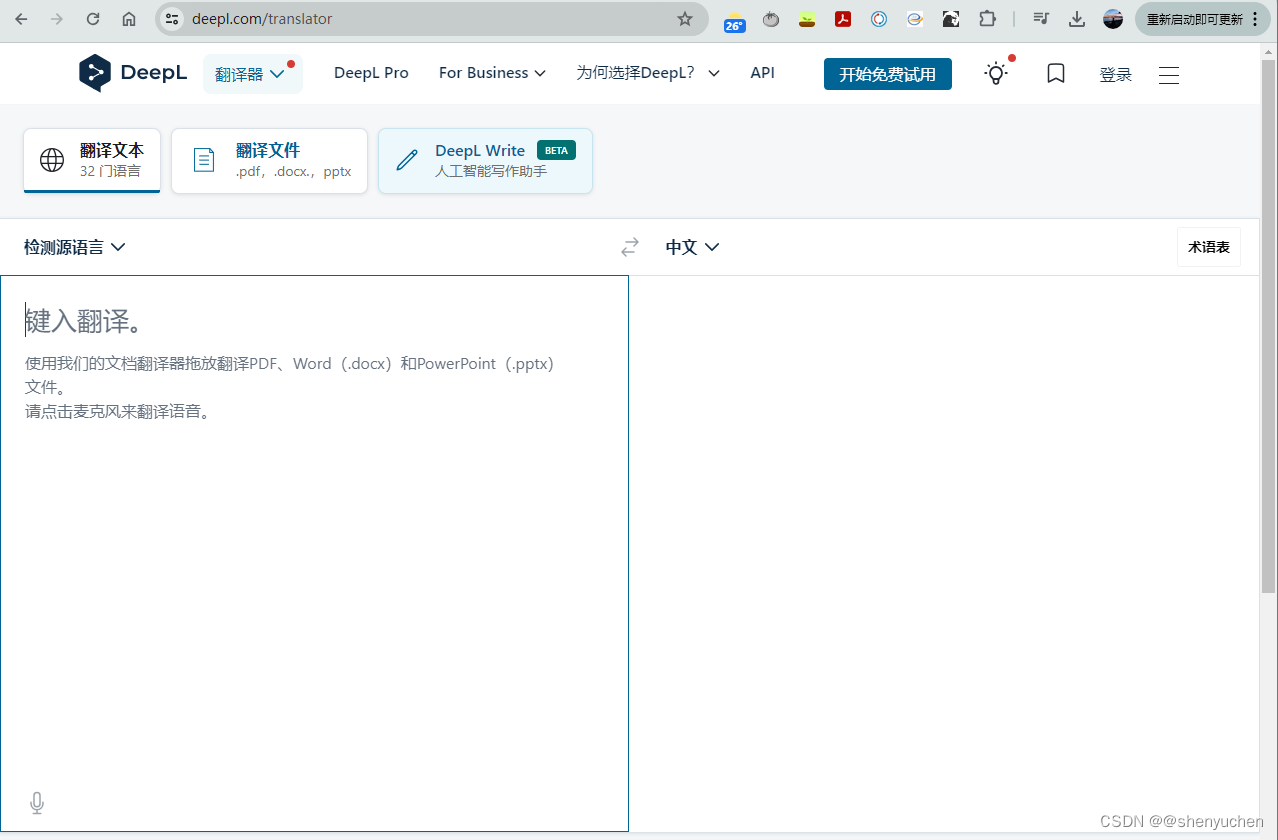
Task: Open the 中文 target language selector
Action: tap(693, 247)
